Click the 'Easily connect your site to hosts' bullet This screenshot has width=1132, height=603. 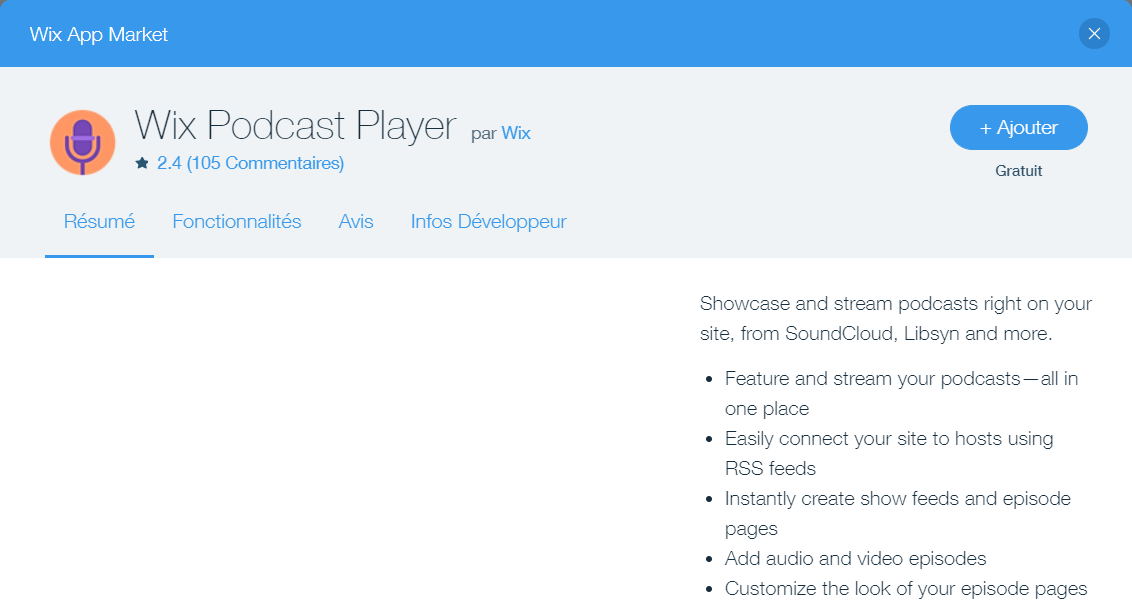tap(889, 454)
